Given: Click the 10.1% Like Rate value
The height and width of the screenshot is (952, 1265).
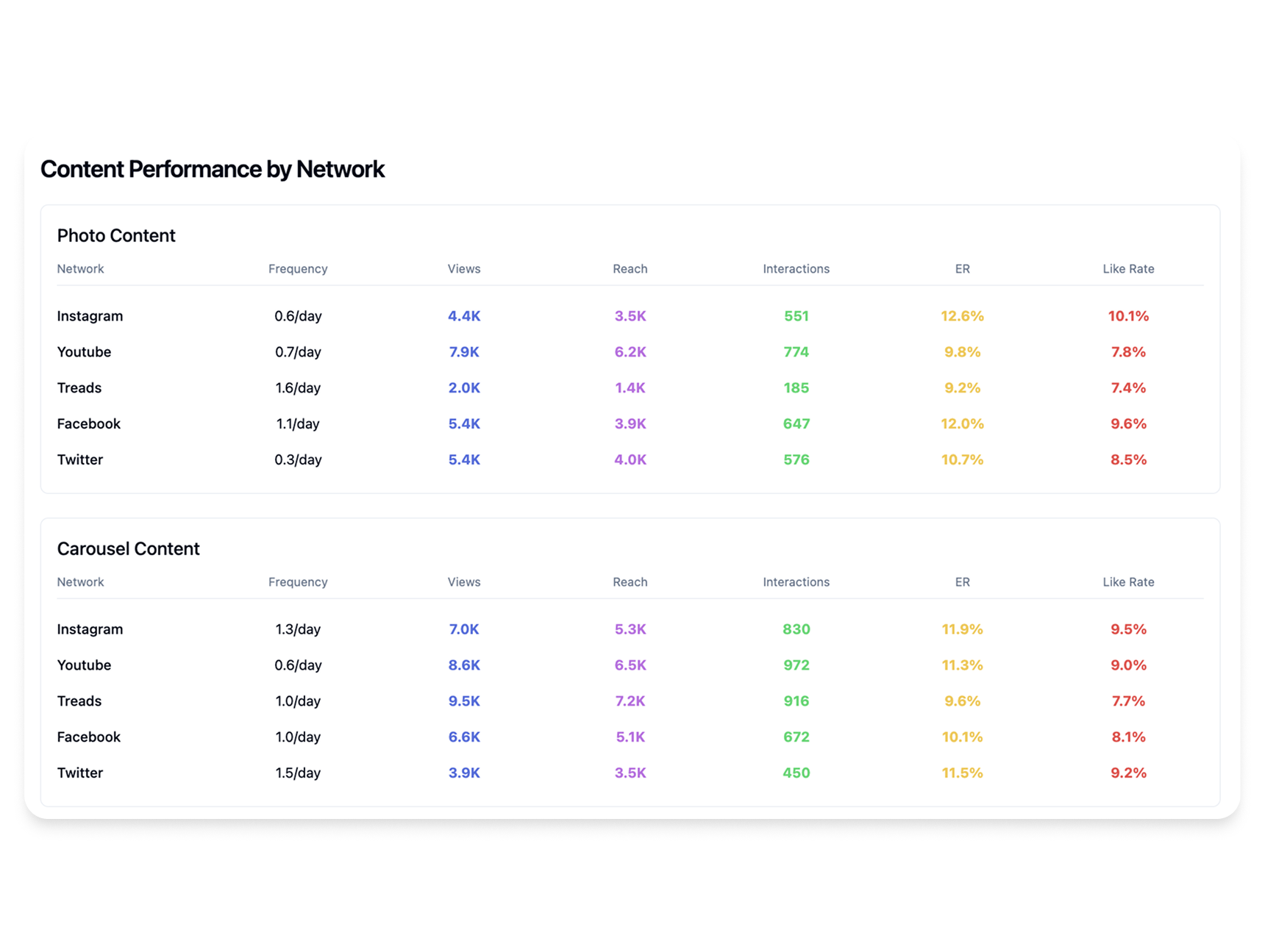Looking at the screenshot, I should [1127, 316].
